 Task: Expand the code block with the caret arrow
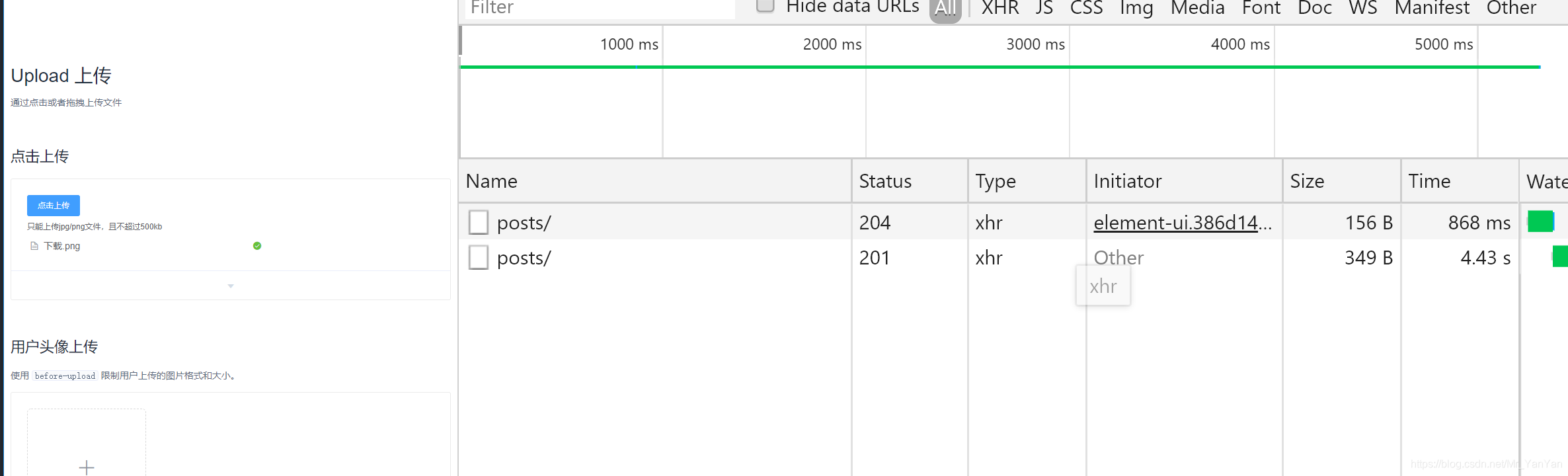[231, 286]
